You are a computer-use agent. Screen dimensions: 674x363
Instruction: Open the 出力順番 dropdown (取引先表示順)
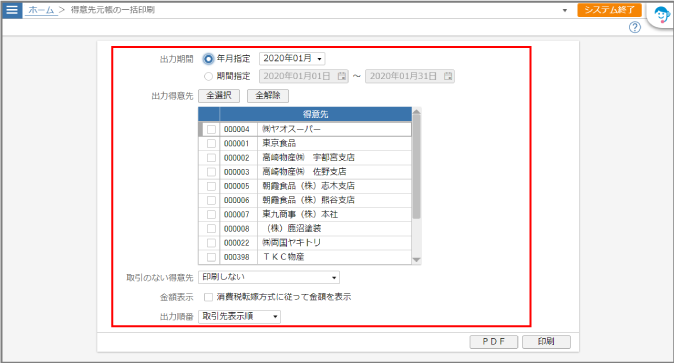[x=239, y=317]
